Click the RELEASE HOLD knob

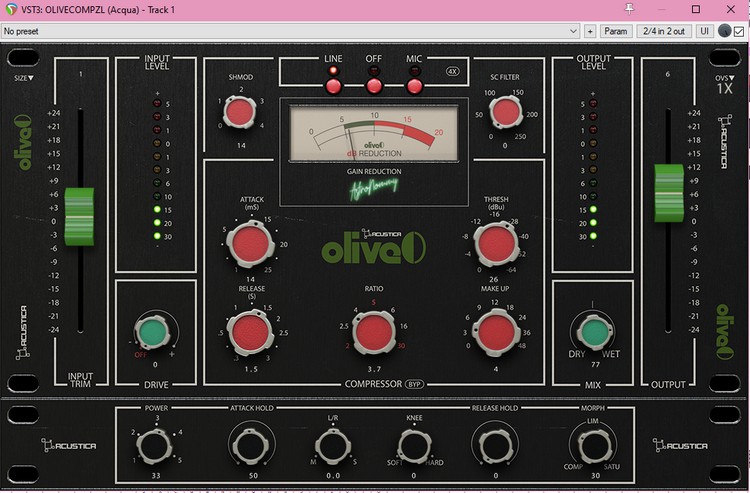pyautogui.click(x=495, y=446)
